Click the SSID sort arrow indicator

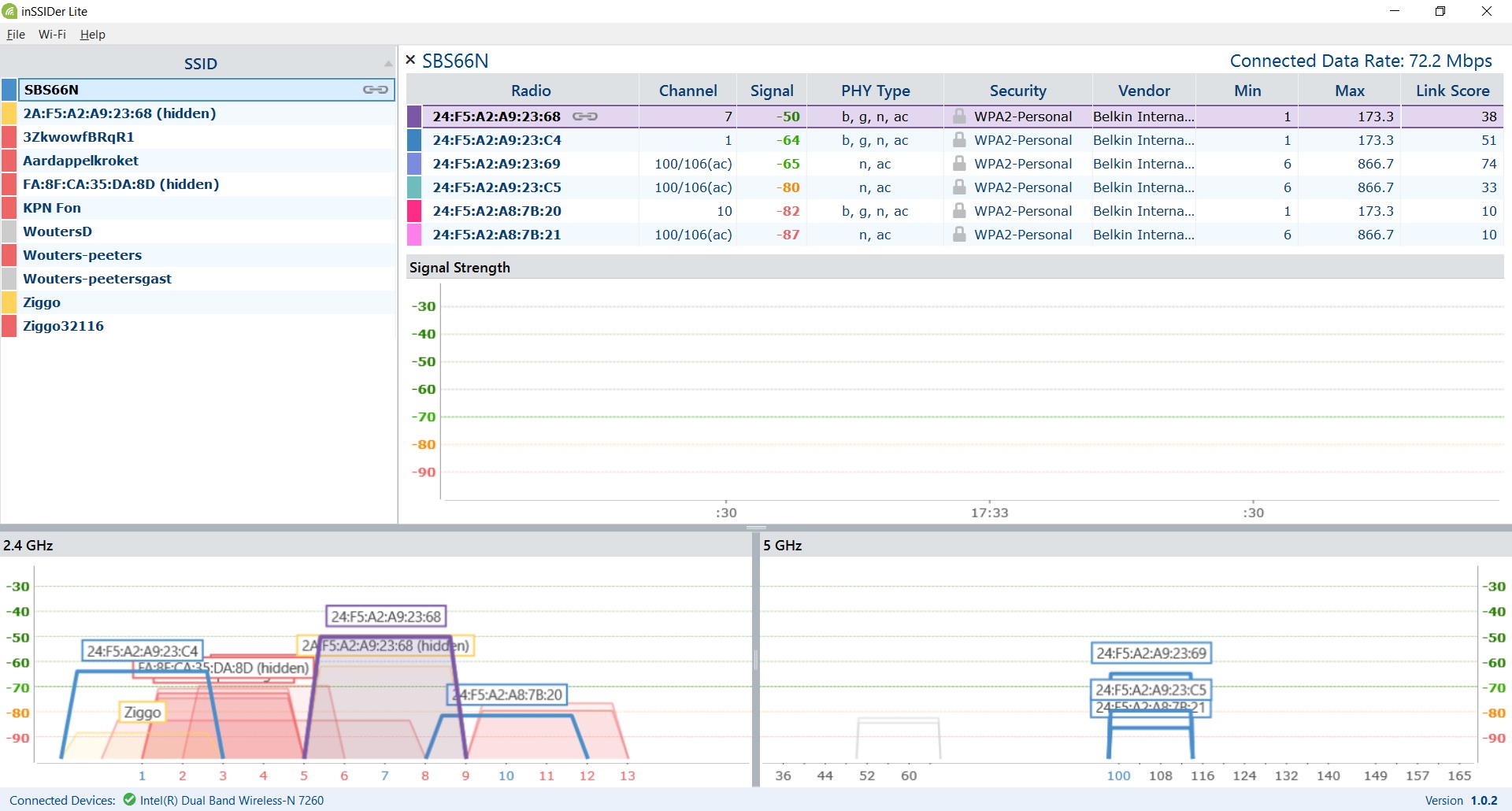388,64
